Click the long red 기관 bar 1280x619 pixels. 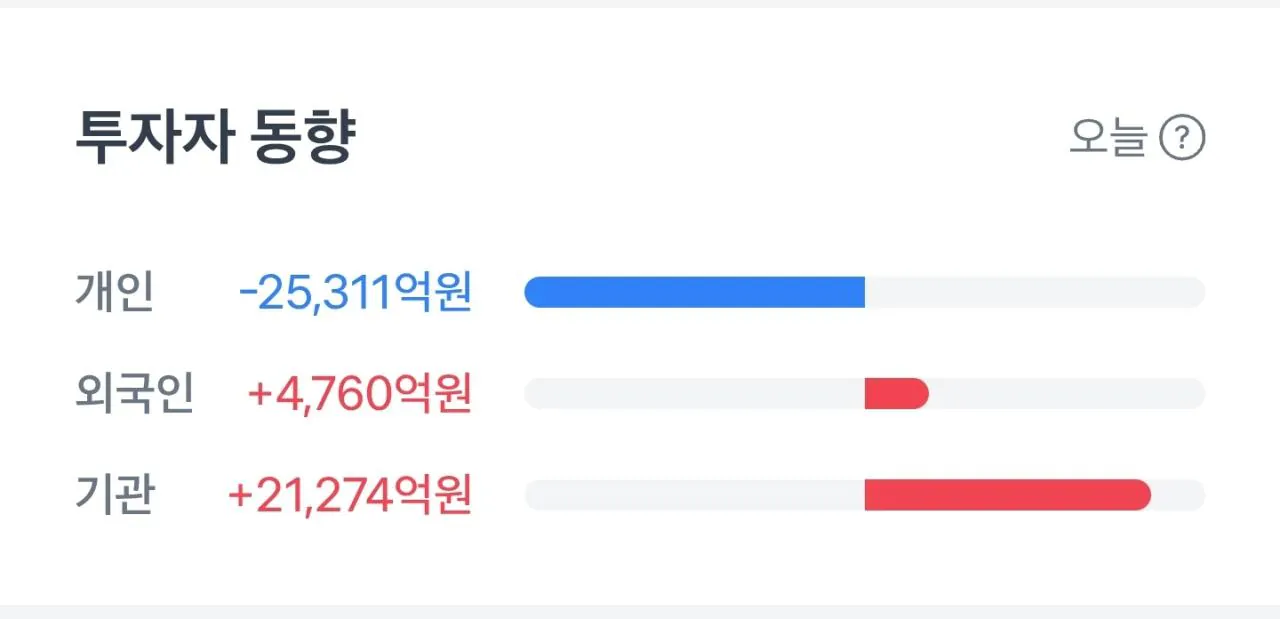[1008, 495]
